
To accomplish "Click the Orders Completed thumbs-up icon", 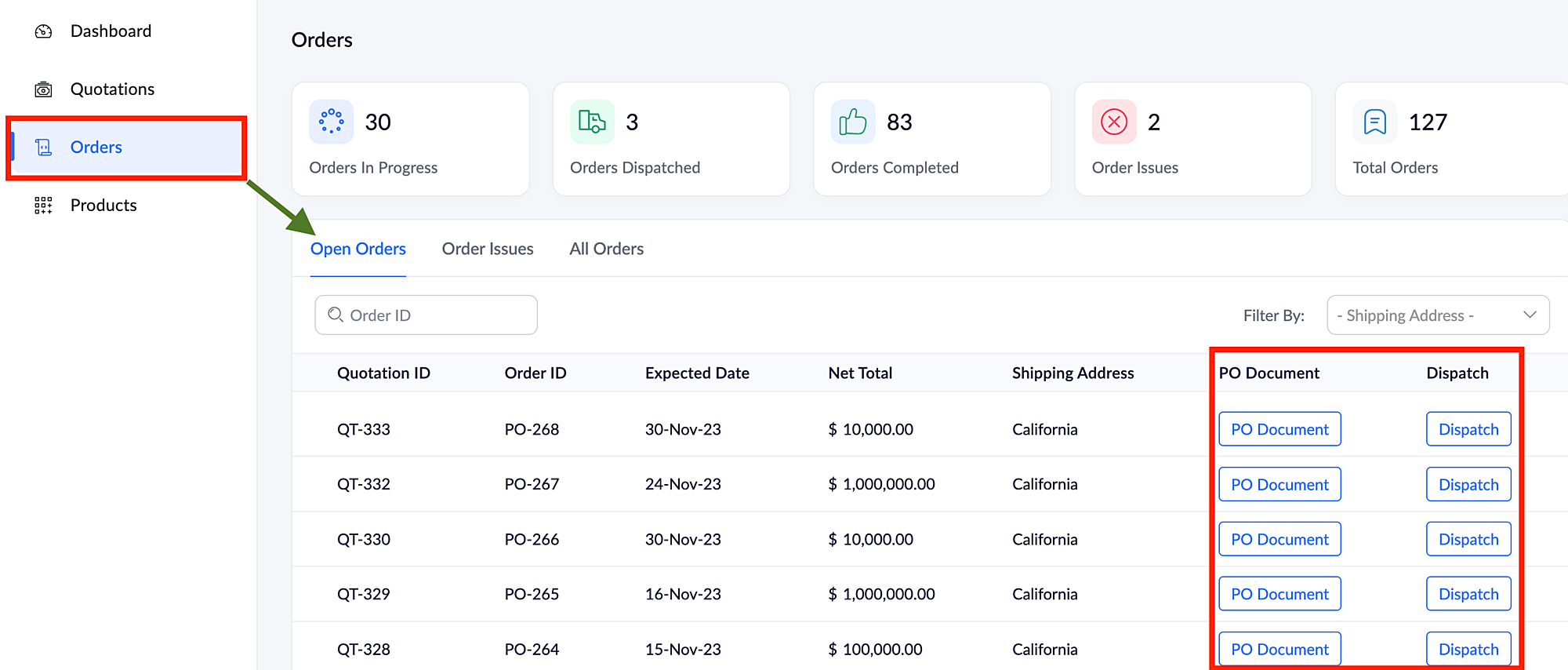I will (x=853, y=122).
